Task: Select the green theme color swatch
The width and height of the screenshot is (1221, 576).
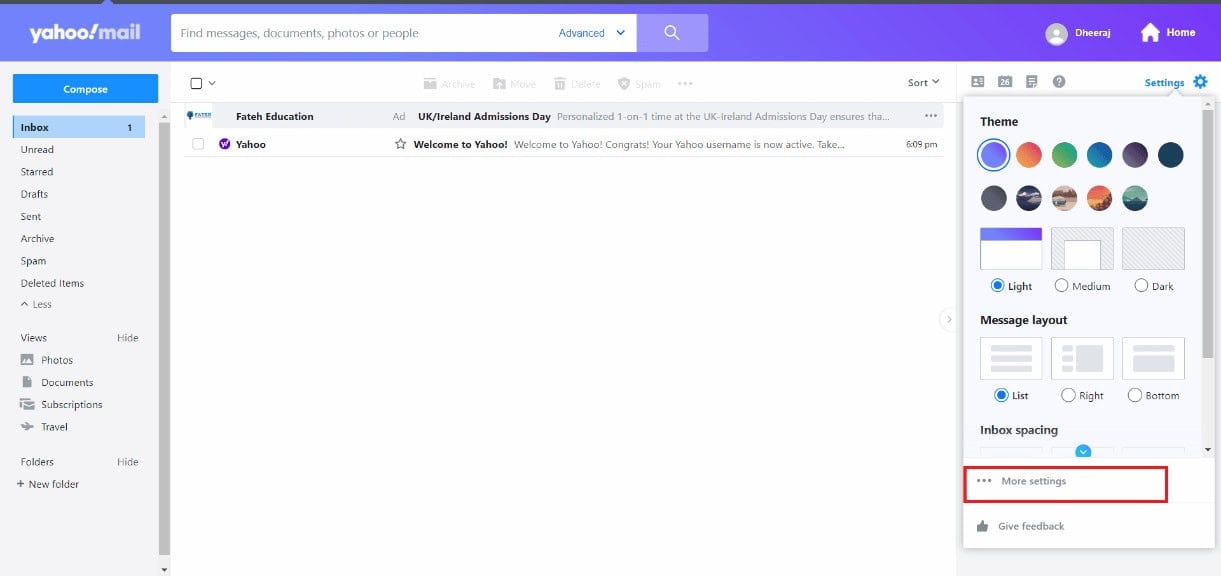Action: pyautogui.click(x=1064, y=154)
